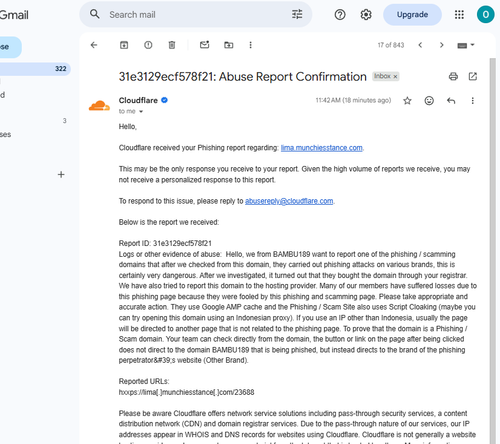The height and width of the screenshot is (444, 500).
Task: Expand 'to me' recipient details
Action: pyautogui.click(x=141, y=112)
